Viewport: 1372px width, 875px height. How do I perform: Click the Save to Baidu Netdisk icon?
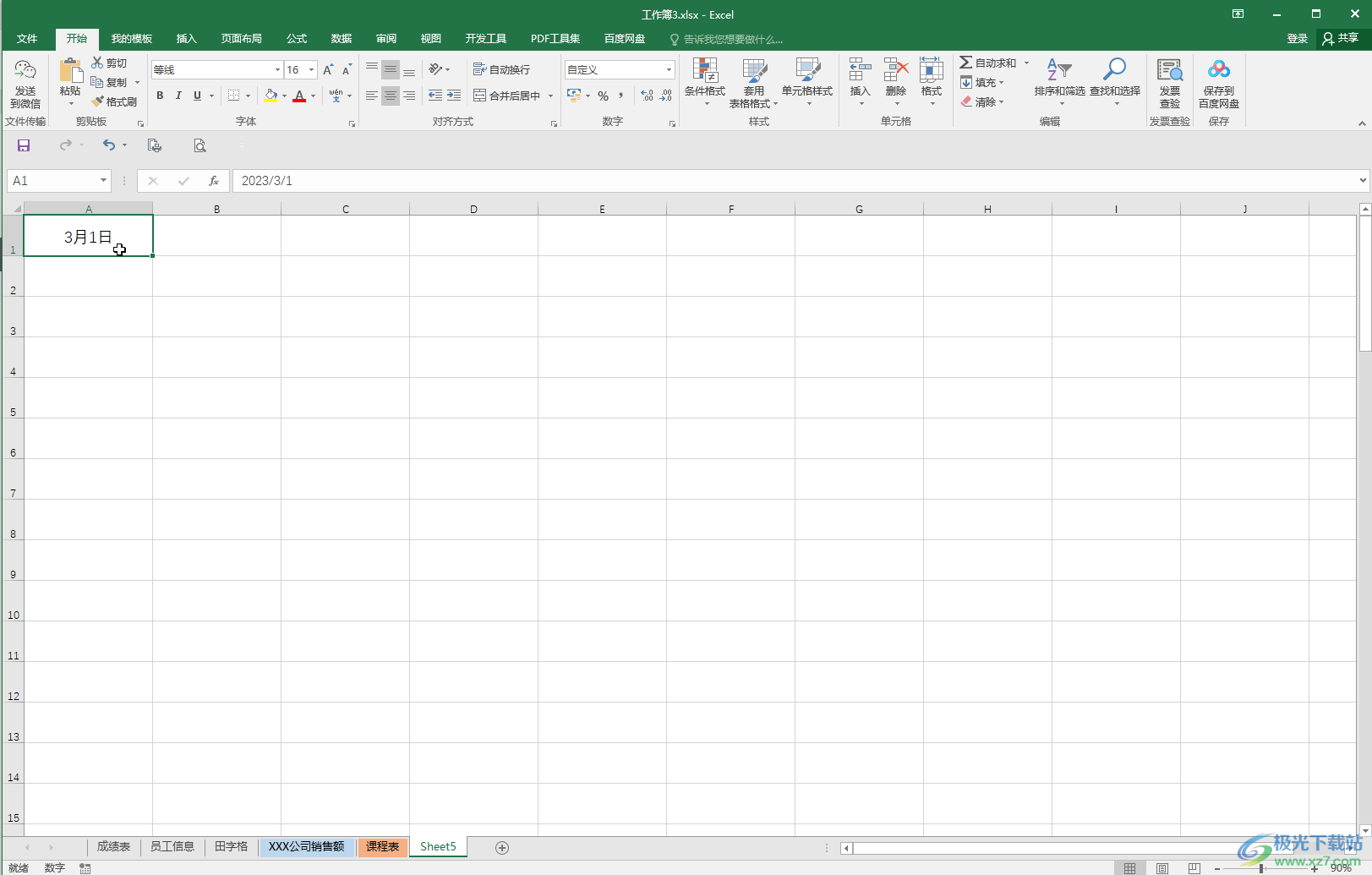[x=1219, y=70]
